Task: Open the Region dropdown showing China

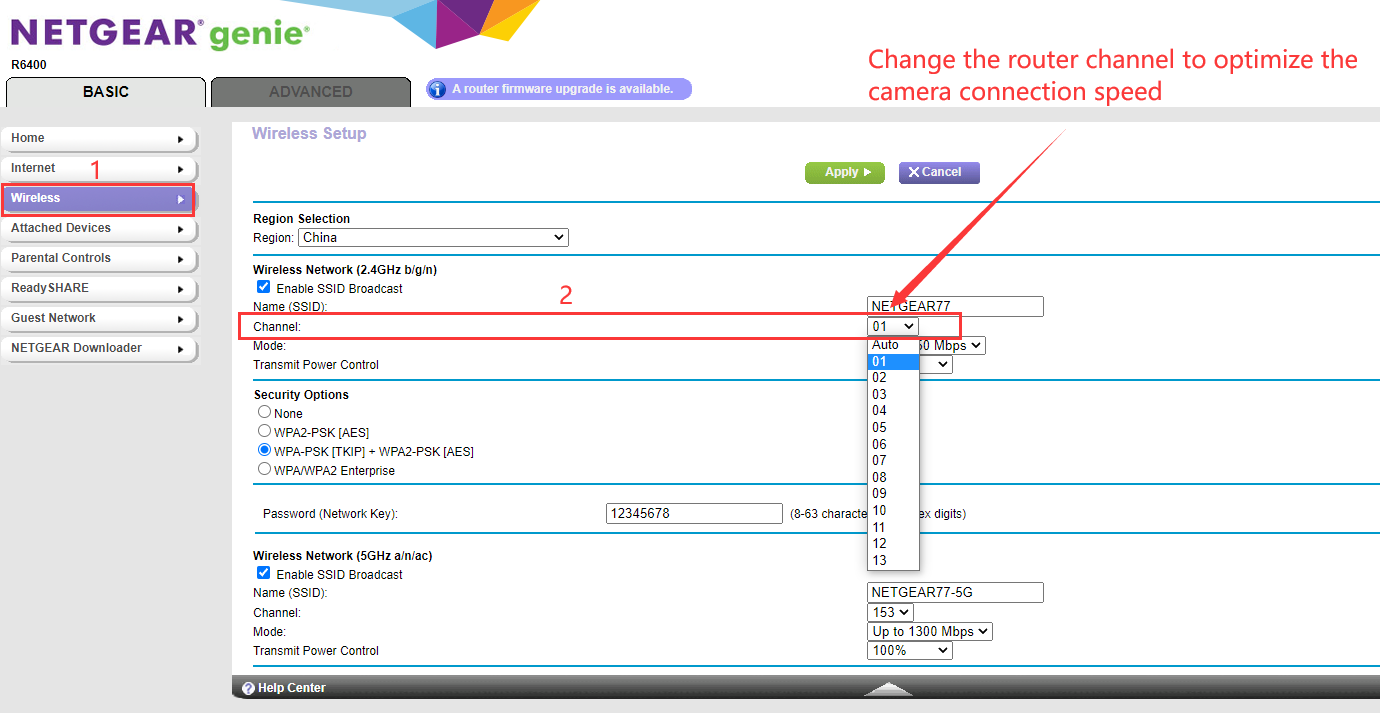Action: 433,238
